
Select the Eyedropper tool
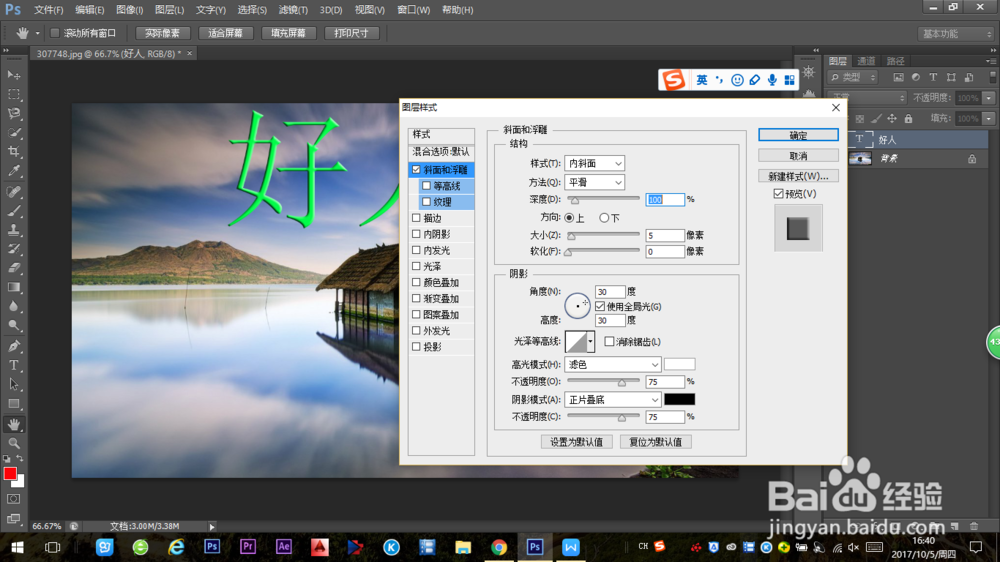coord(13,171)
